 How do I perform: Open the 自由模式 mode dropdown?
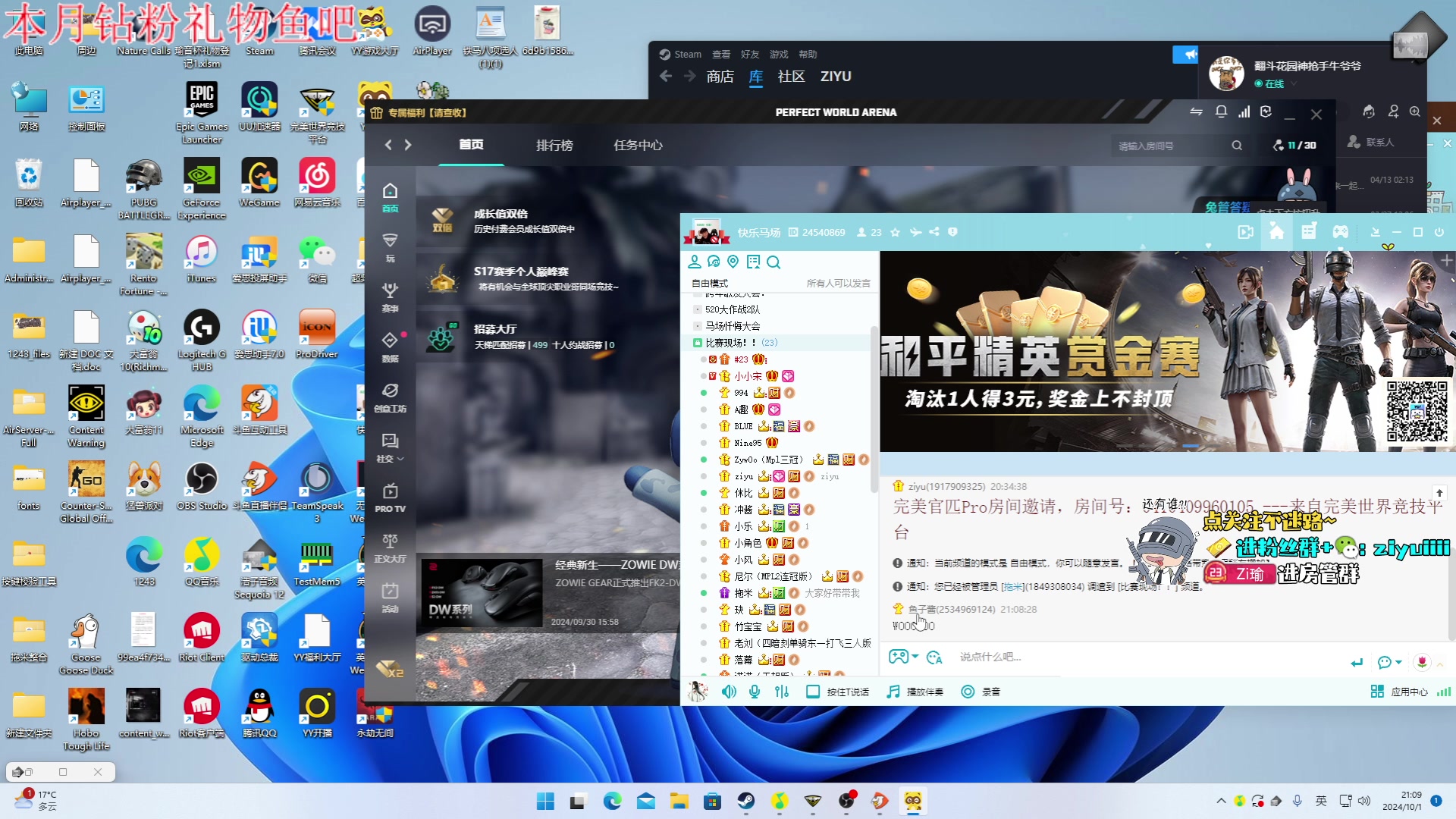[709, 284]
